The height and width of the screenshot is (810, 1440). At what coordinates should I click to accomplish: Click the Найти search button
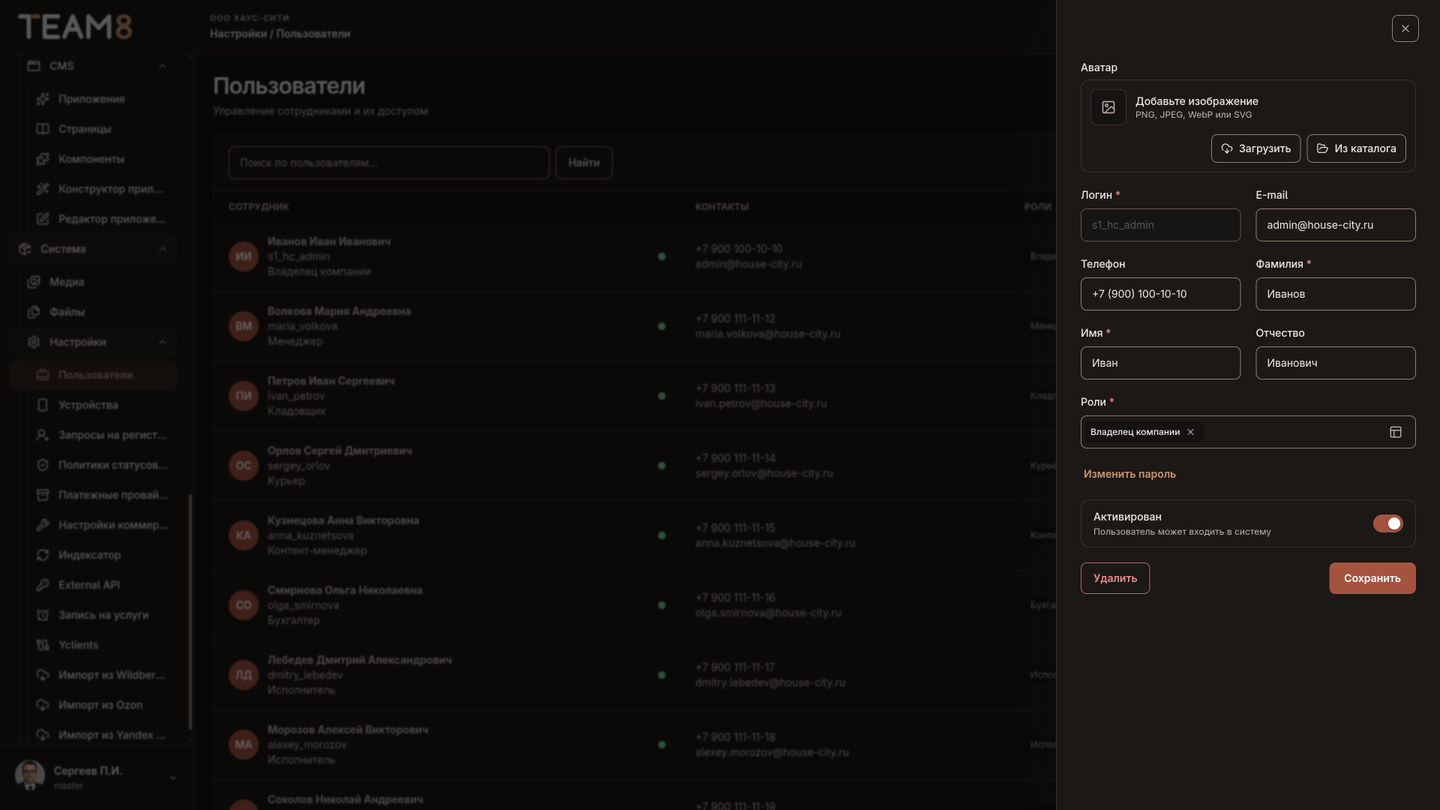(584, 163)
